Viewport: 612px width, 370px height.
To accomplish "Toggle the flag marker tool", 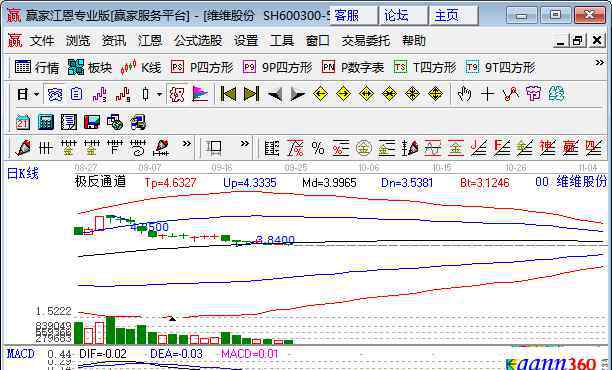I will coord(200,94).
